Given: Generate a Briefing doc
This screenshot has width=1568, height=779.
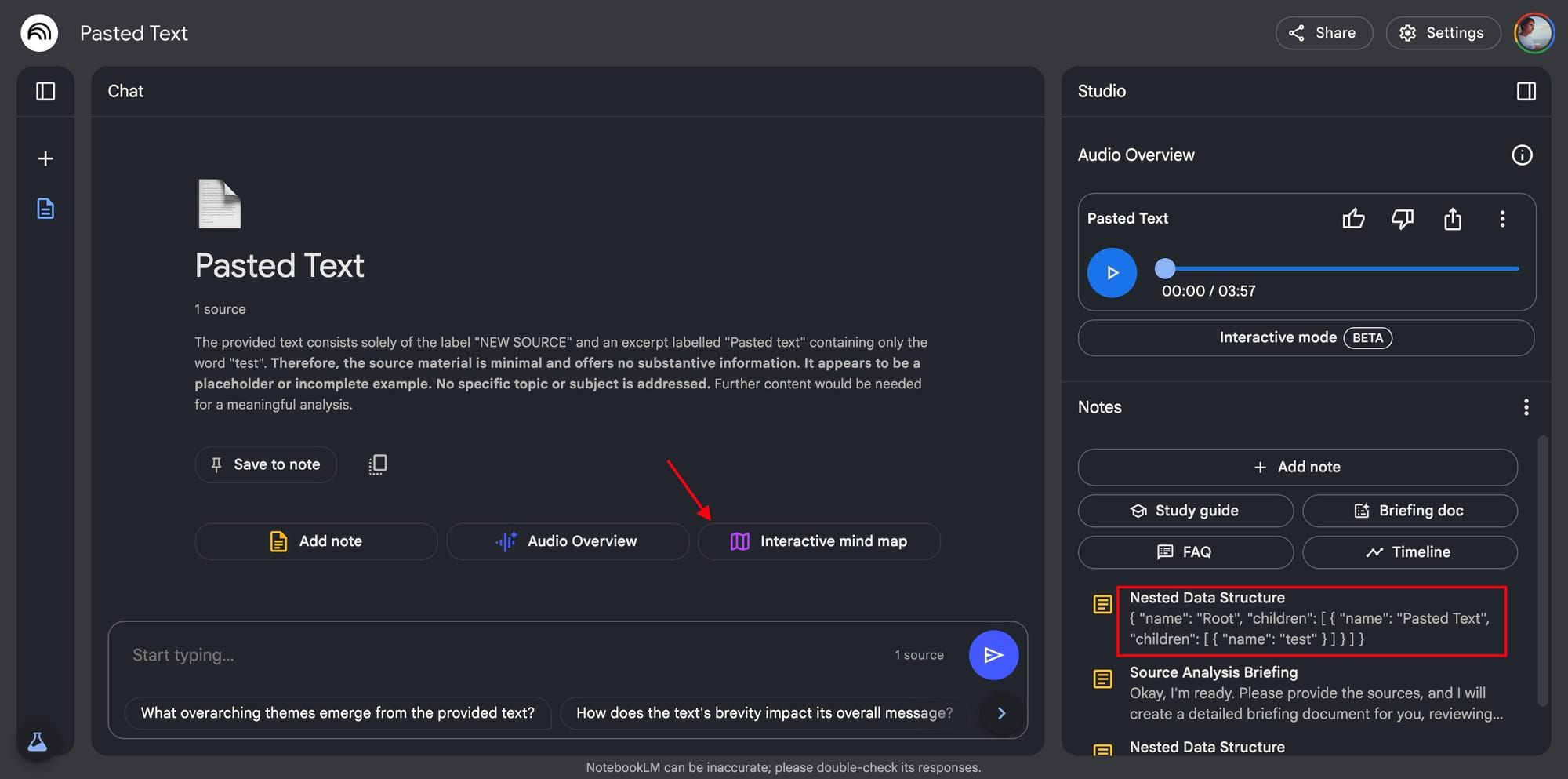Looking at the screenshot, I should click(1410, 511).
